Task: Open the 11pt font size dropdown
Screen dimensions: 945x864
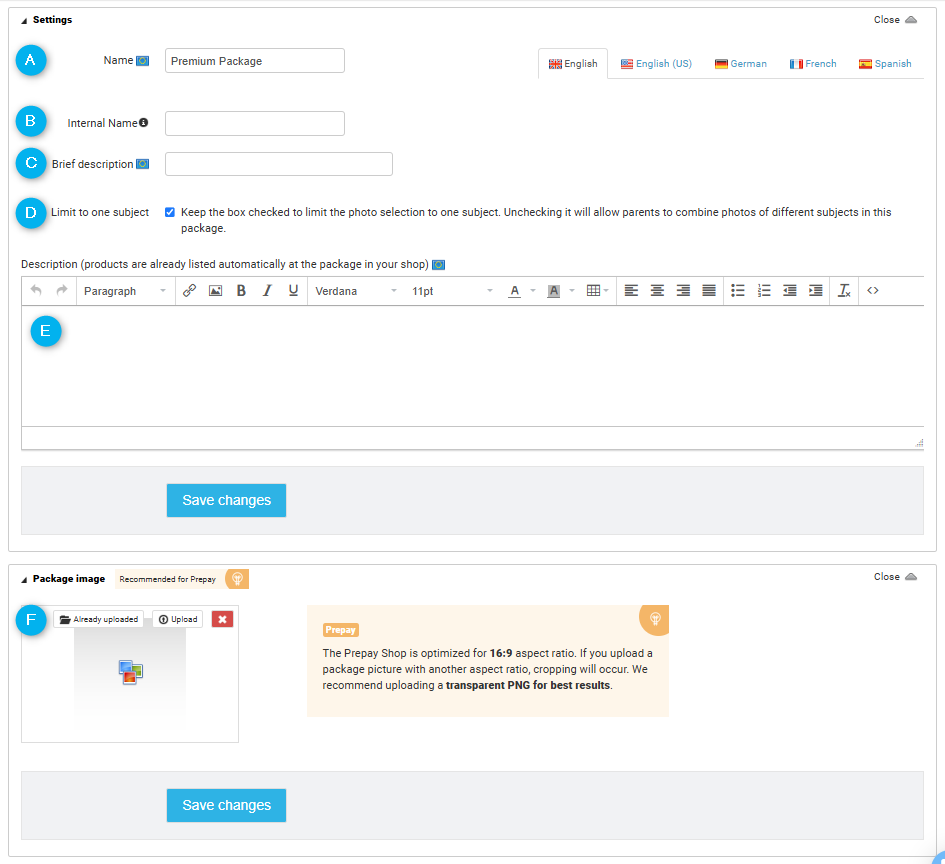Action: click(x=452, y=291)
